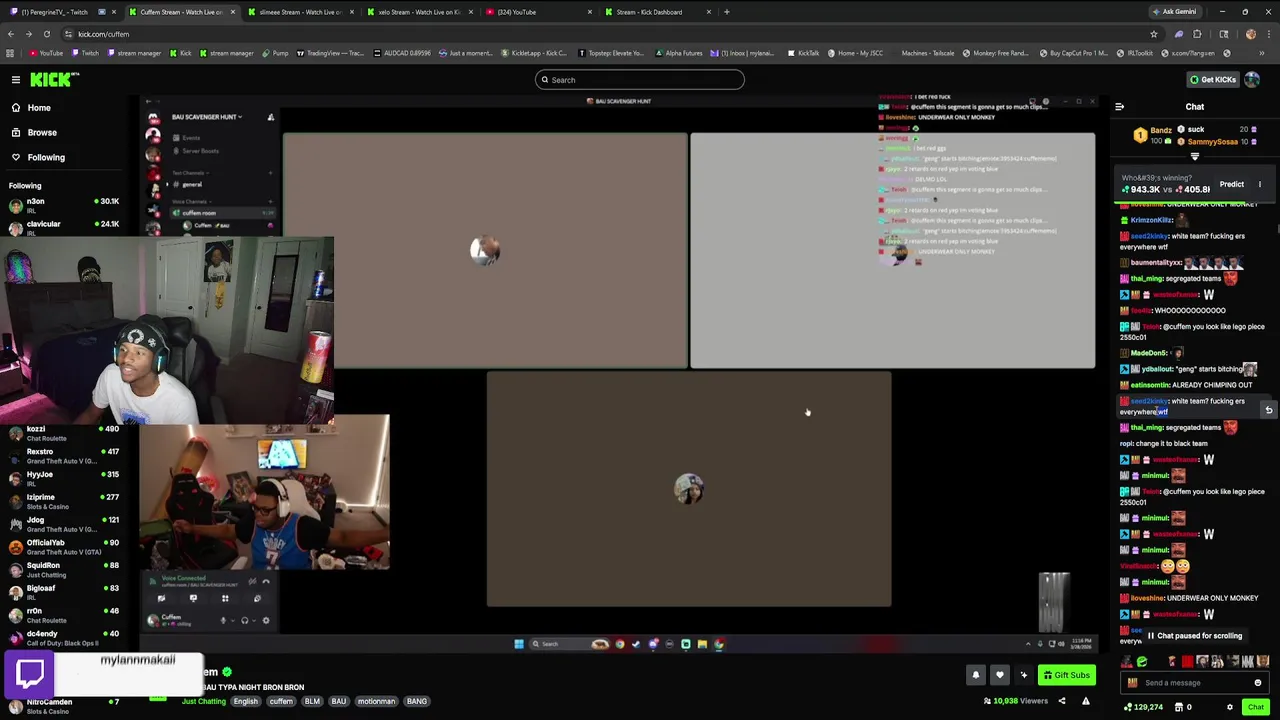Open the user profile avatar menu
The image size is (1280, 720).
tap(1252, 80)
